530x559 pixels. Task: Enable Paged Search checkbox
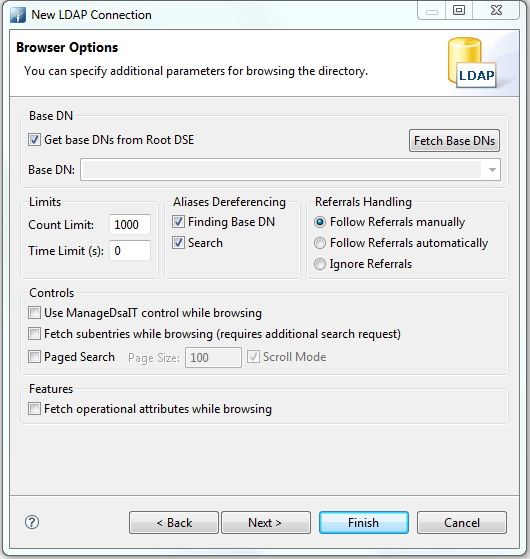(x=34, y=357)
